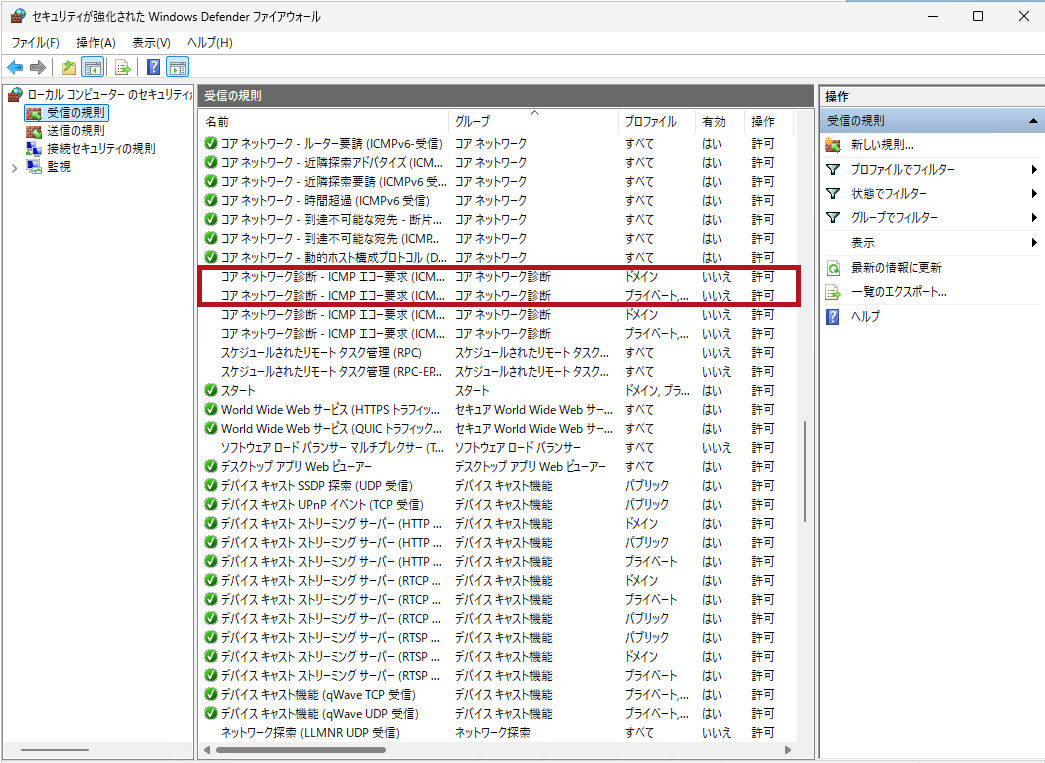1045x763 pixels.
Task: Click the funnel icon beside 状態でフィルター
Action: 833,193
